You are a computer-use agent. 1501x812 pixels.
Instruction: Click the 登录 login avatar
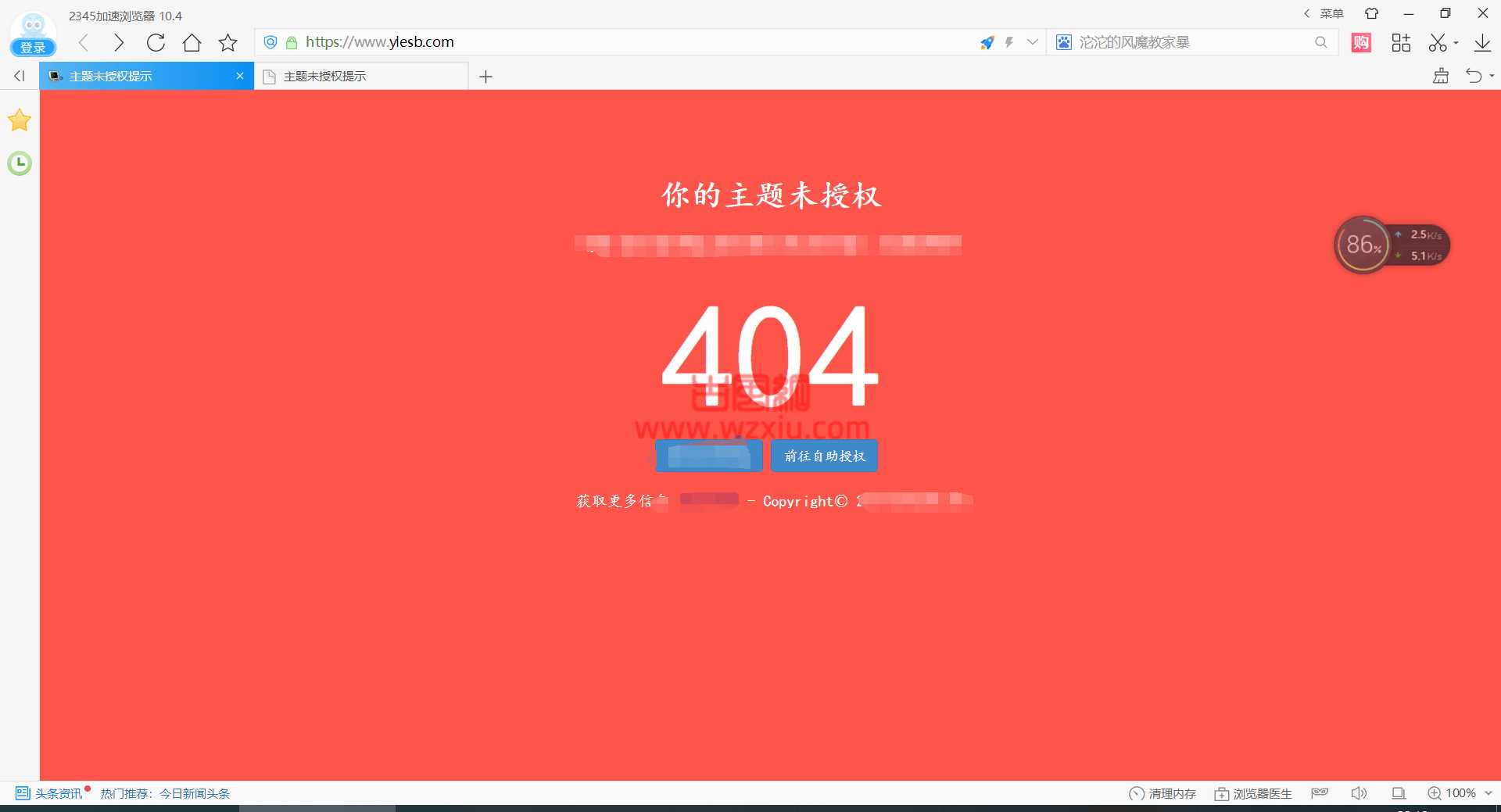pos(33,34)
